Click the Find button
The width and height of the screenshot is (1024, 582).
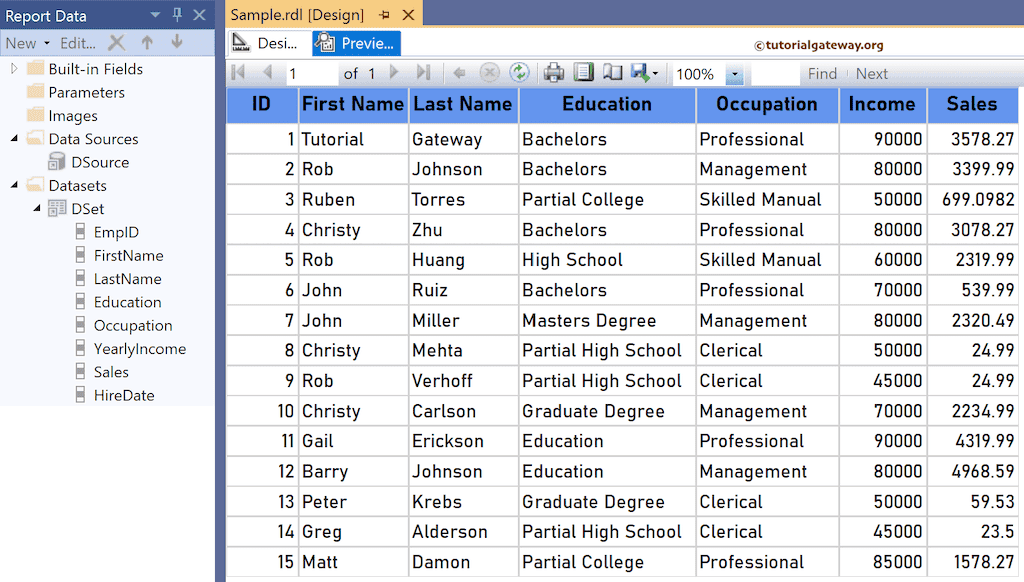[x=822, y=73]
